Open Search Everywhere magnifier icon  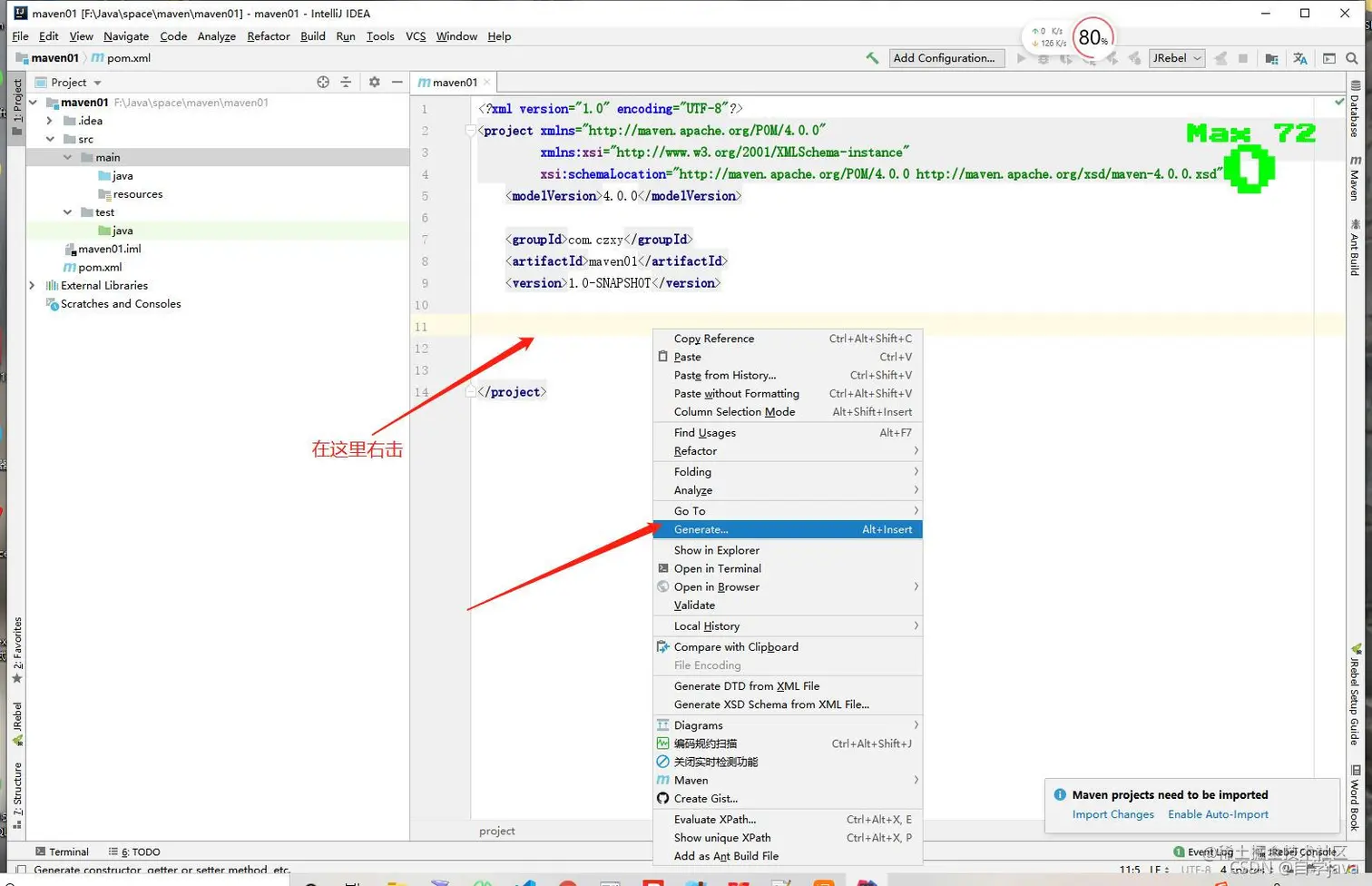1352,58
